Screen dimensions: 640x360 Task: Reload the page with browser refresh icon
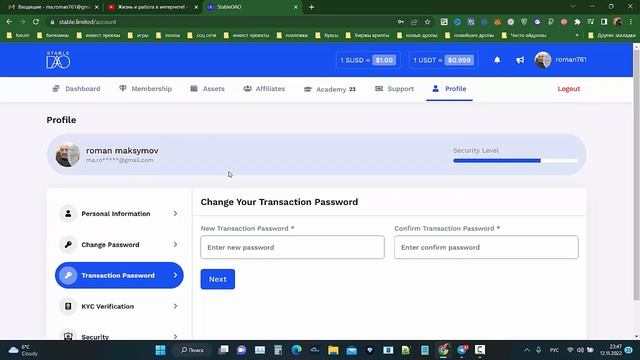coord(36,22)
